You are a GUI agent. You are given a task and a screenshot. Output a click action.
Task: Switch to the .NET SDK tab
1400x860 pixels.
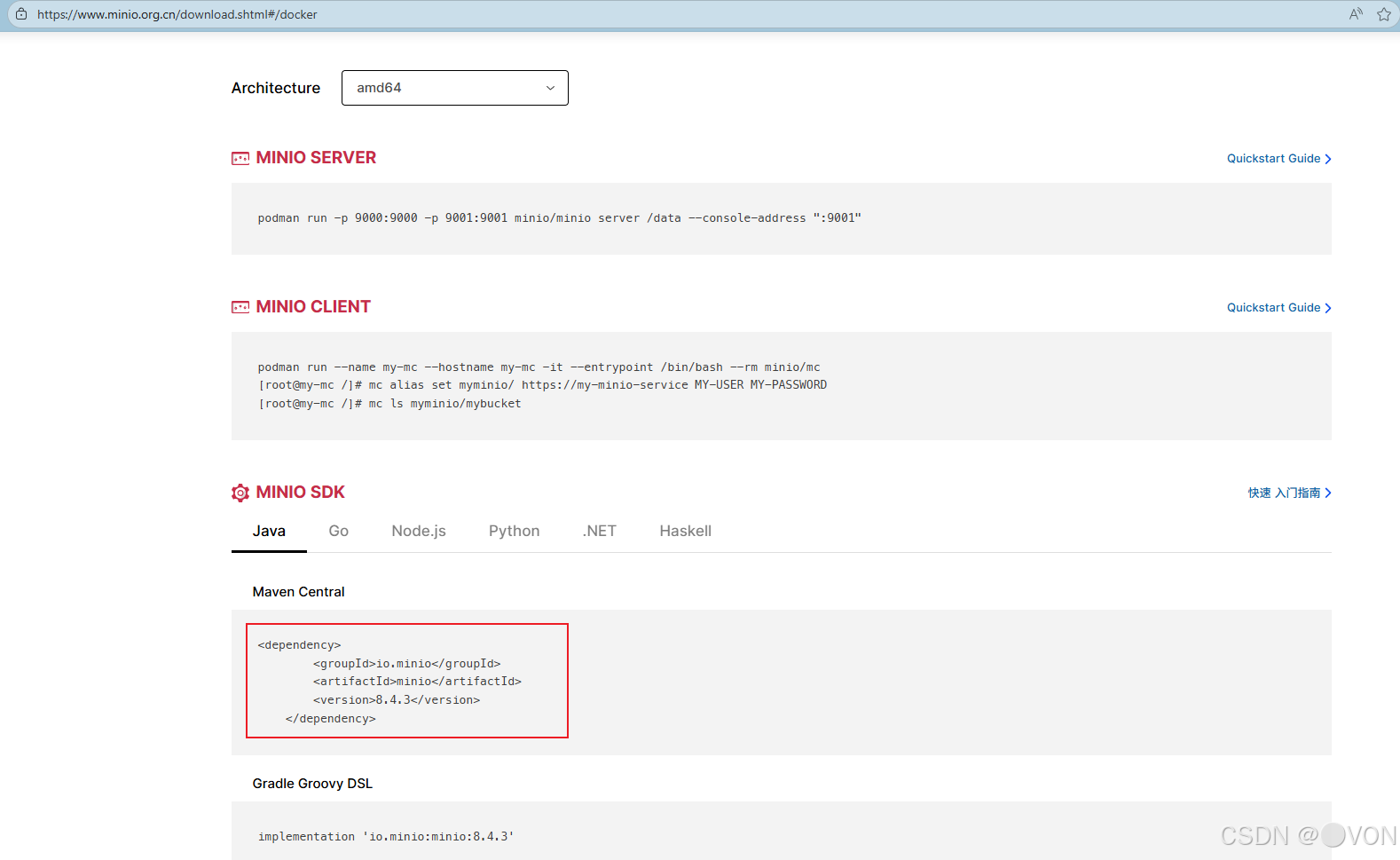pyautogui.click(x=600, y=531)
